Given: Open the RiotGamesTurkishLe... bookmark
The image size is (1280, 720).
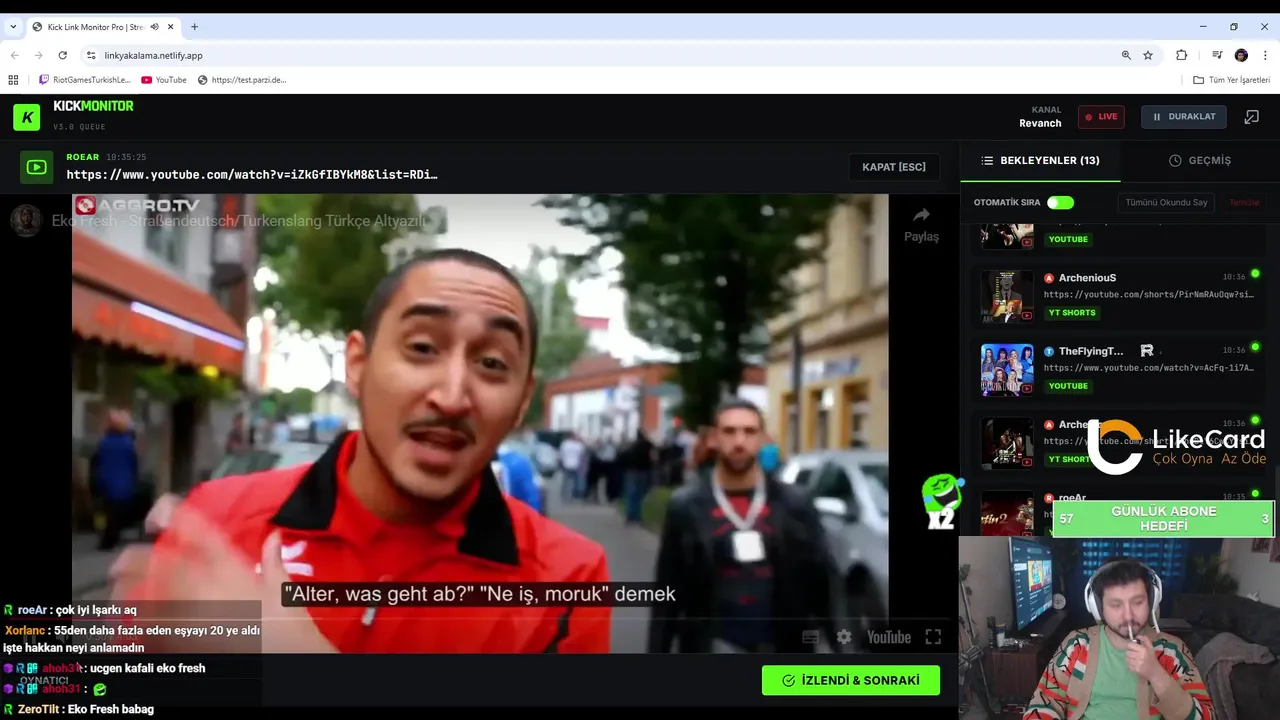Looking at the screenshot, I should click(x=85, y=80).
